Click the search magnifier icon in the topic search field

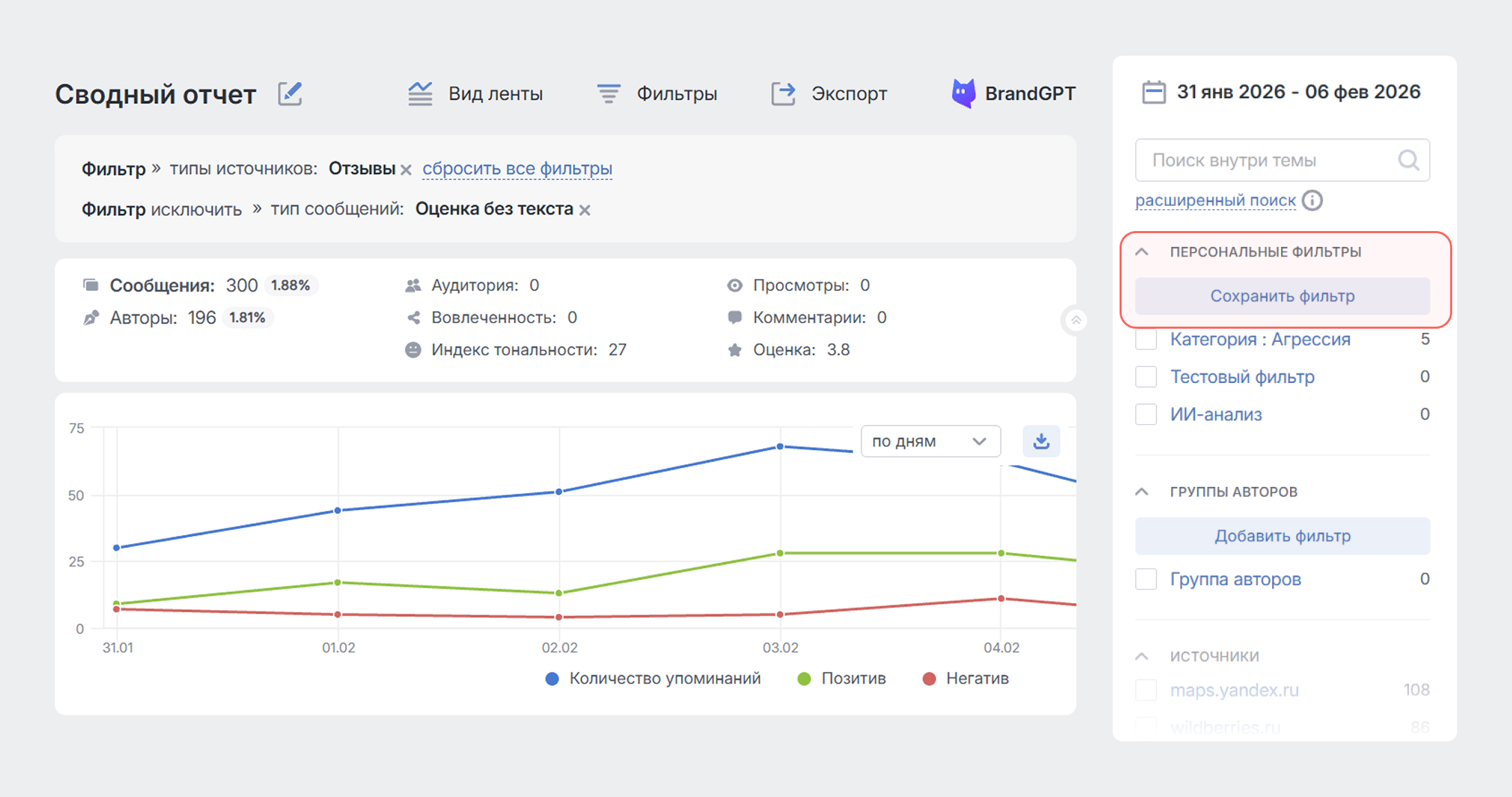click(1408, 160)
